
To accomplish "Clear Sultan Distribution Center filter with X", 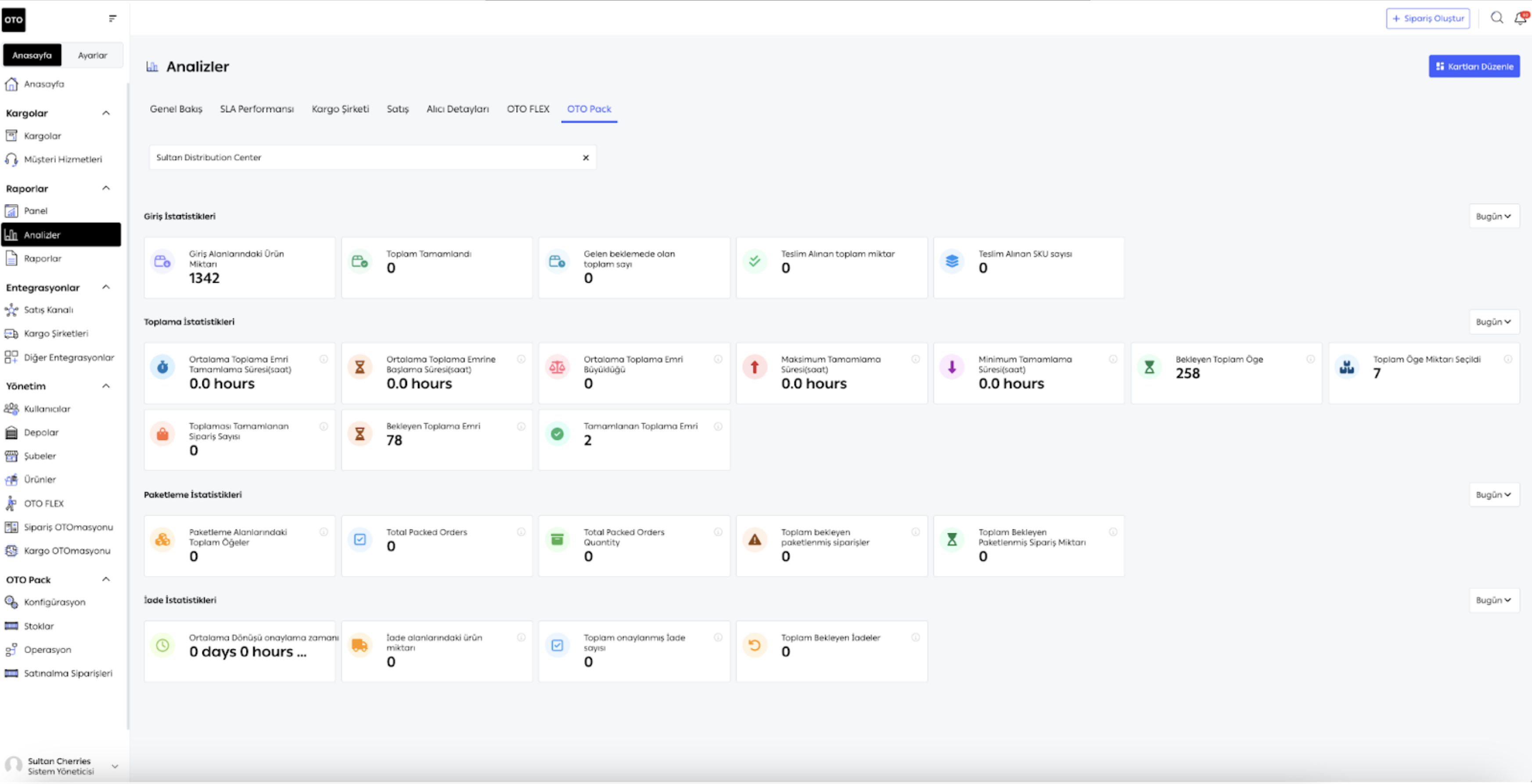I will point(585,158).
